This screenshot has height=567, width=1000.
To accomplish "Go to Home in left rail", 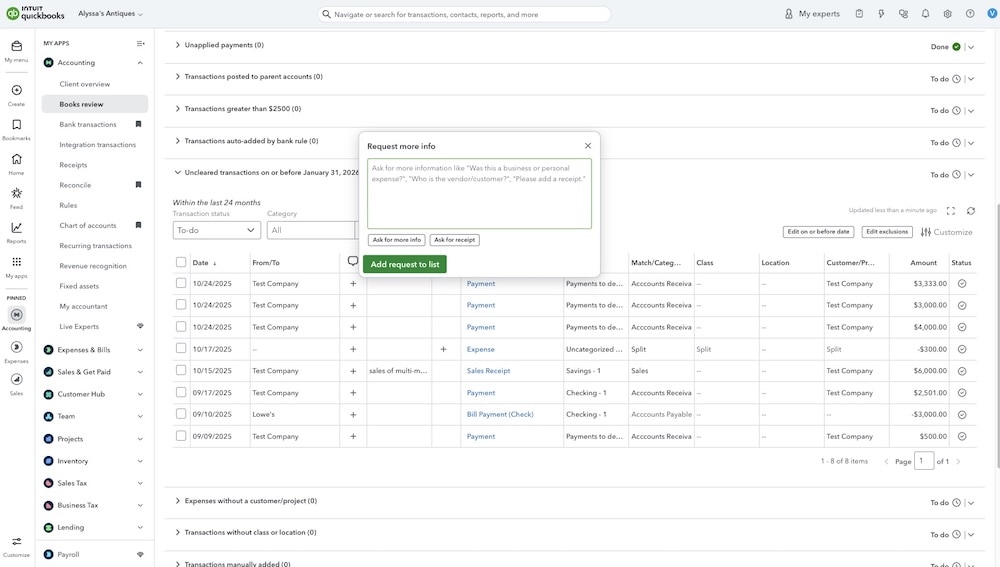I will coord(17,163).
